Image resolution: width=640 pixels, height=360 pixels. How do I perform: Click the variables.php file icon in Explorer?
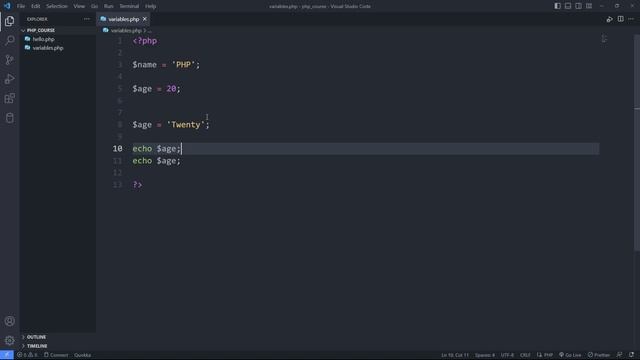pos(27,48)
